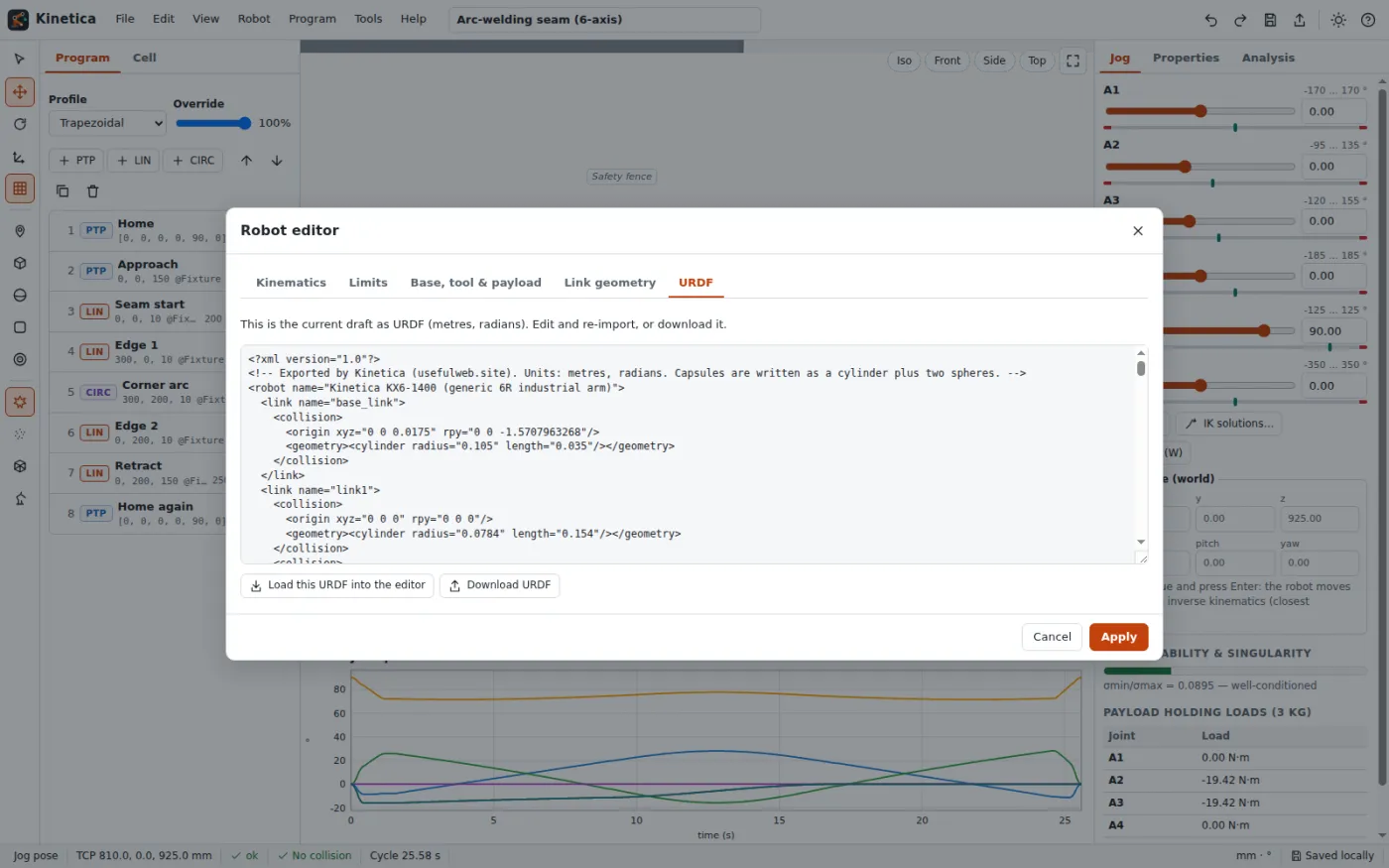Image resolution: width=1389 pixels, height=868 pixels.
Task: Add a waypoint with the pin icon
Action: [19, 231]
